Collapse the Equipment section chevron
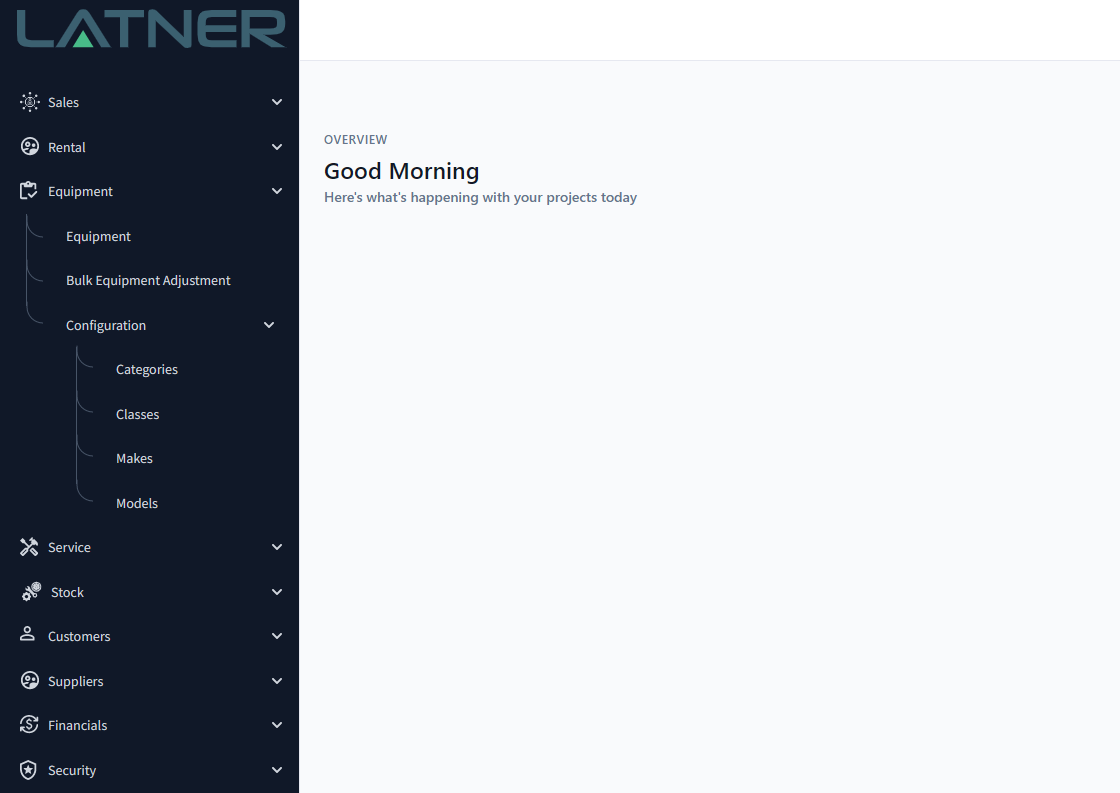This screenshot has height=793, width=1120. (277, 191)
